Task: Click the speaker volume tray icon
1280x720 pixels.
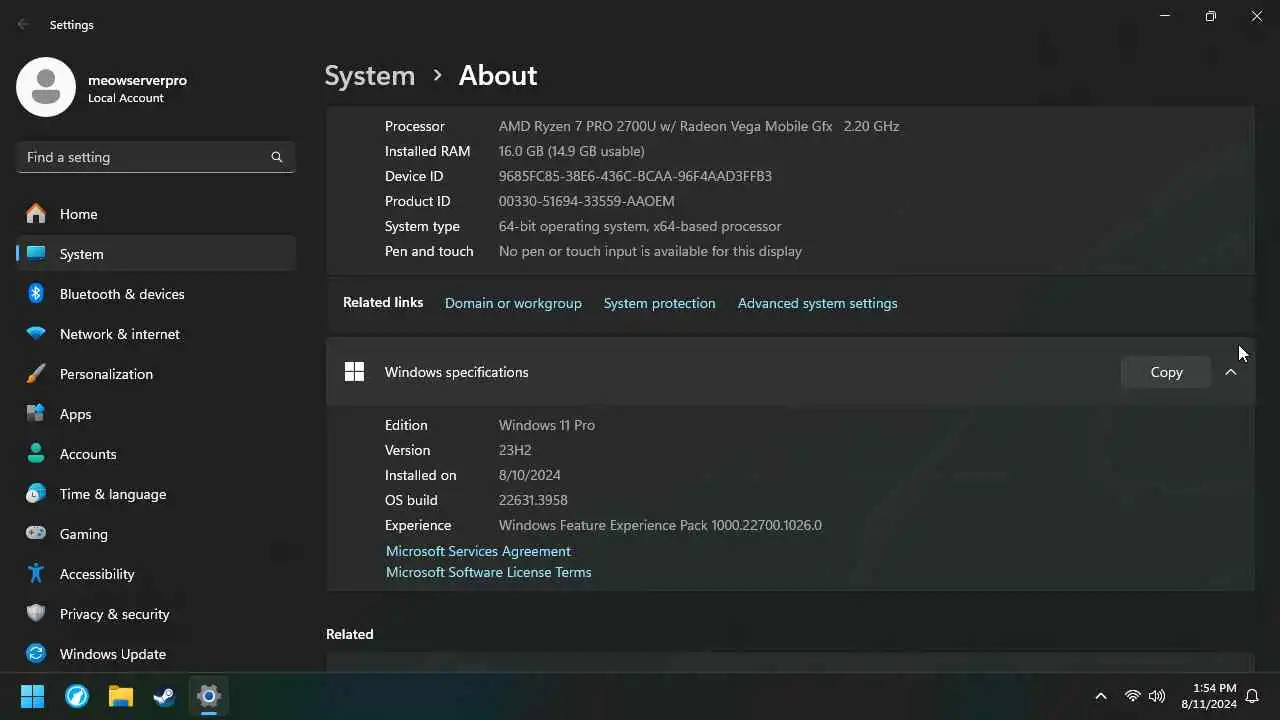Action: pos(1157,696)
